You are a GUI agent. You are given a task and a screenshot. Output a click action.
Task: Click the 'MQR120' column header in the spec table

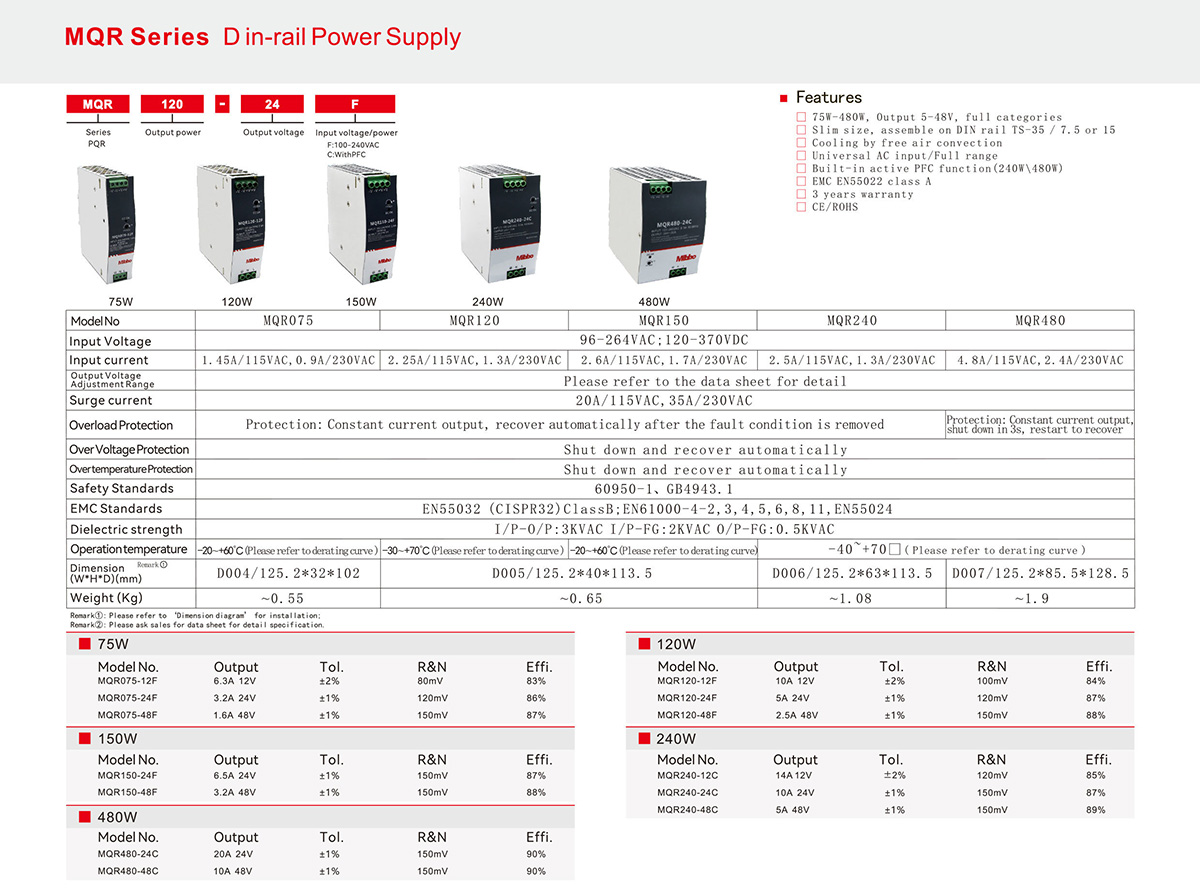(x=474, y=321)
